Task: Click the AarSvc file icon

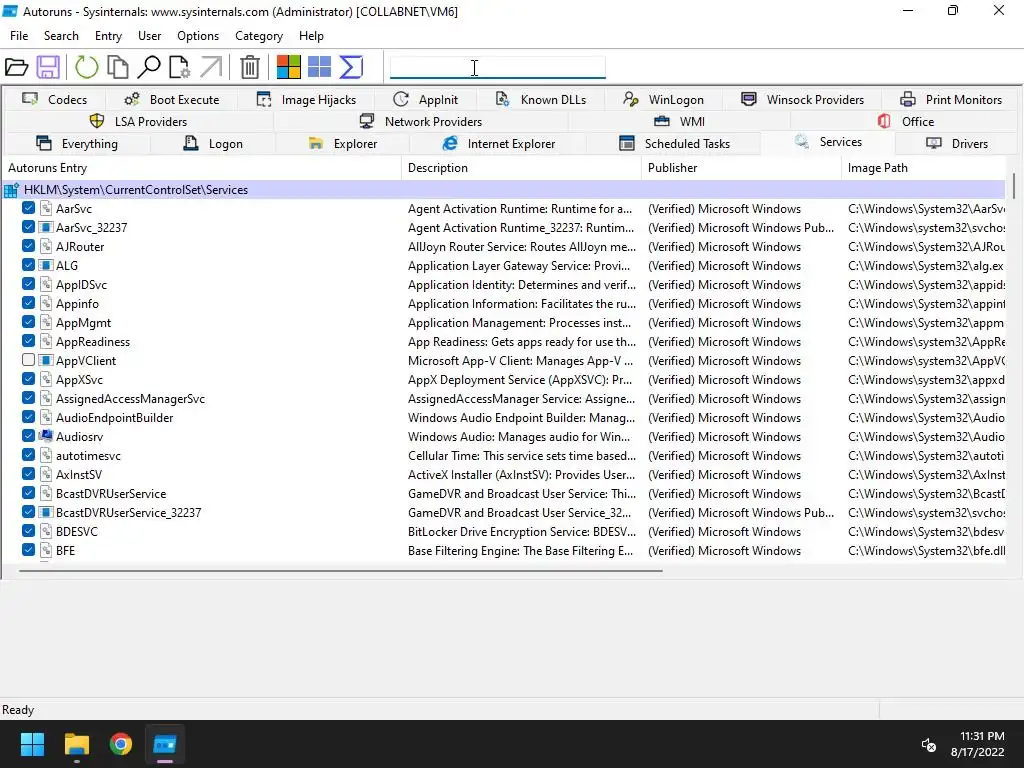Action: 46,208
